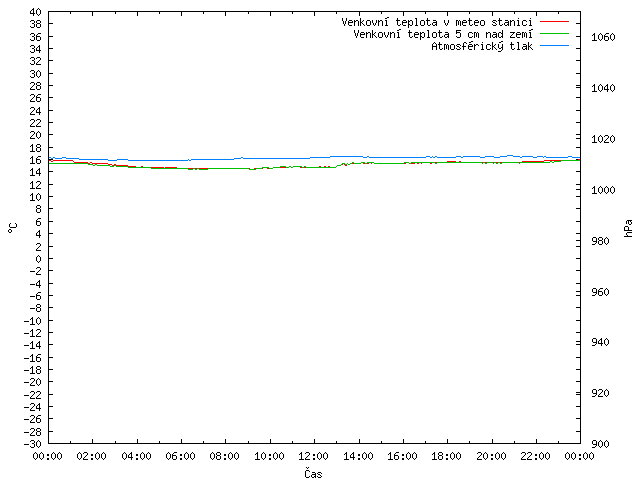Click the 22:00 time axis label
The width and height of the screenshot is (640, 480).
coord(536,456)
